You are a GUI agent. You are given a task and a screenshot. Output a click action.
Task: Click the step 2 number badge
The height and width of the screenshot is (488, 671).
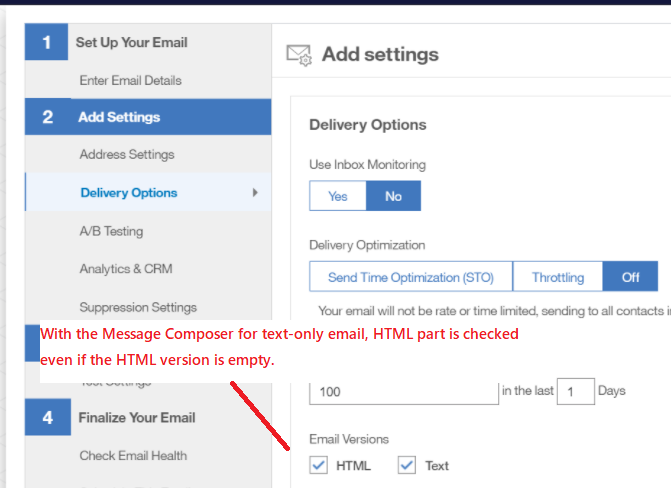point(46,117)
